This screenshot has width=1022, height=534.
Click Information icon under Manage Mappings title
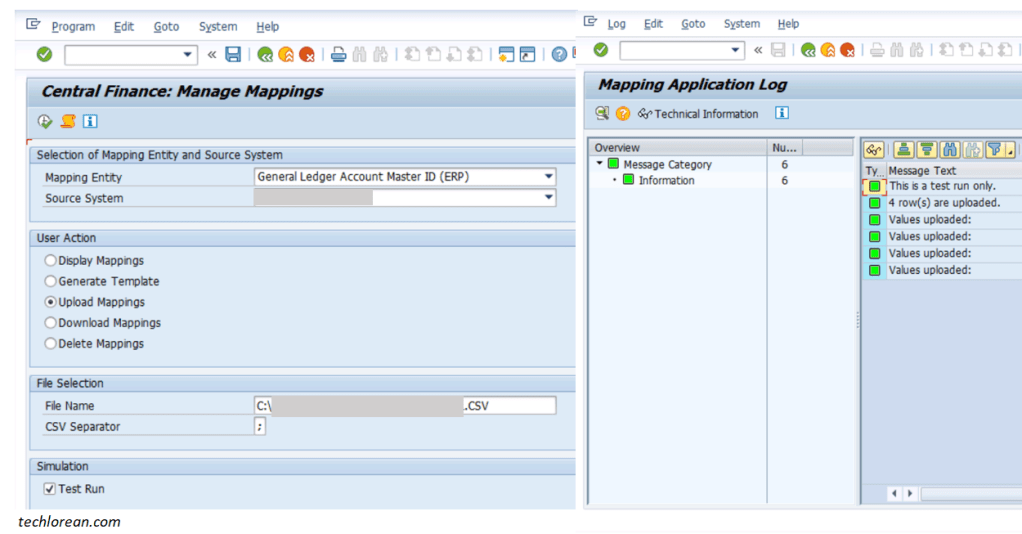pos(90,121)
